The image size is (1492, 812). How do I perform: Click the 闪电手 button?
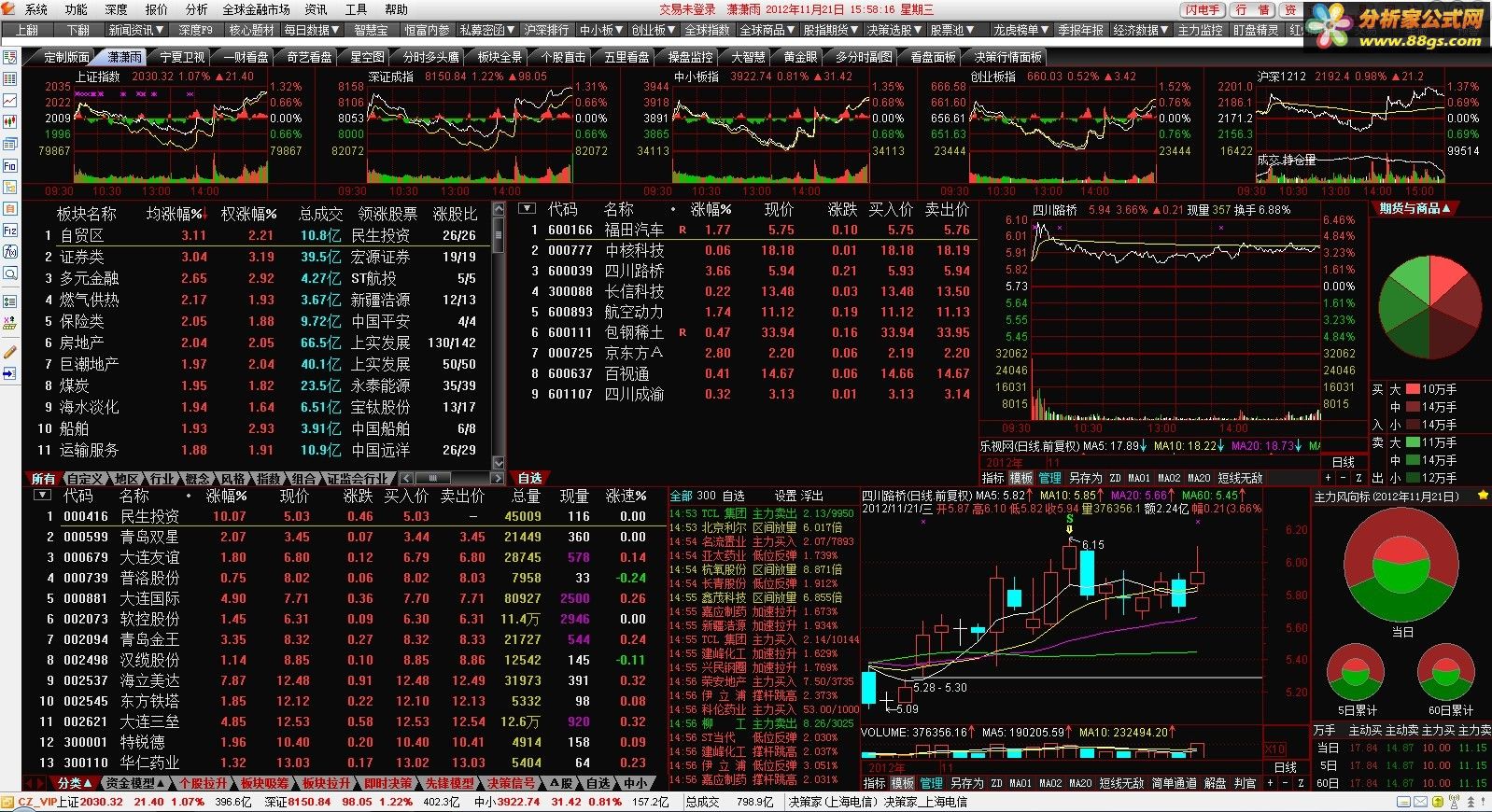(x=1203, y=9)
